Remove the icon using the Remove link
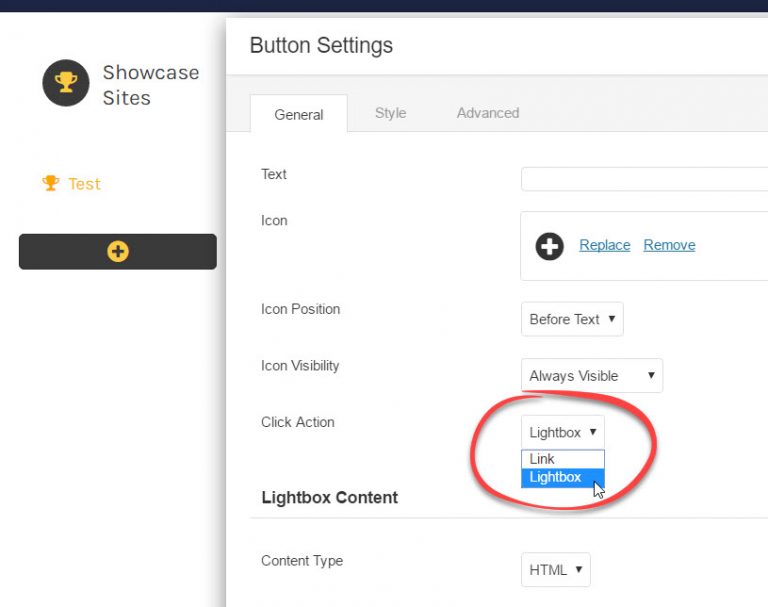The width and height of the screenshot is (768, 607). pyautogui.click(x=669, y=245)
